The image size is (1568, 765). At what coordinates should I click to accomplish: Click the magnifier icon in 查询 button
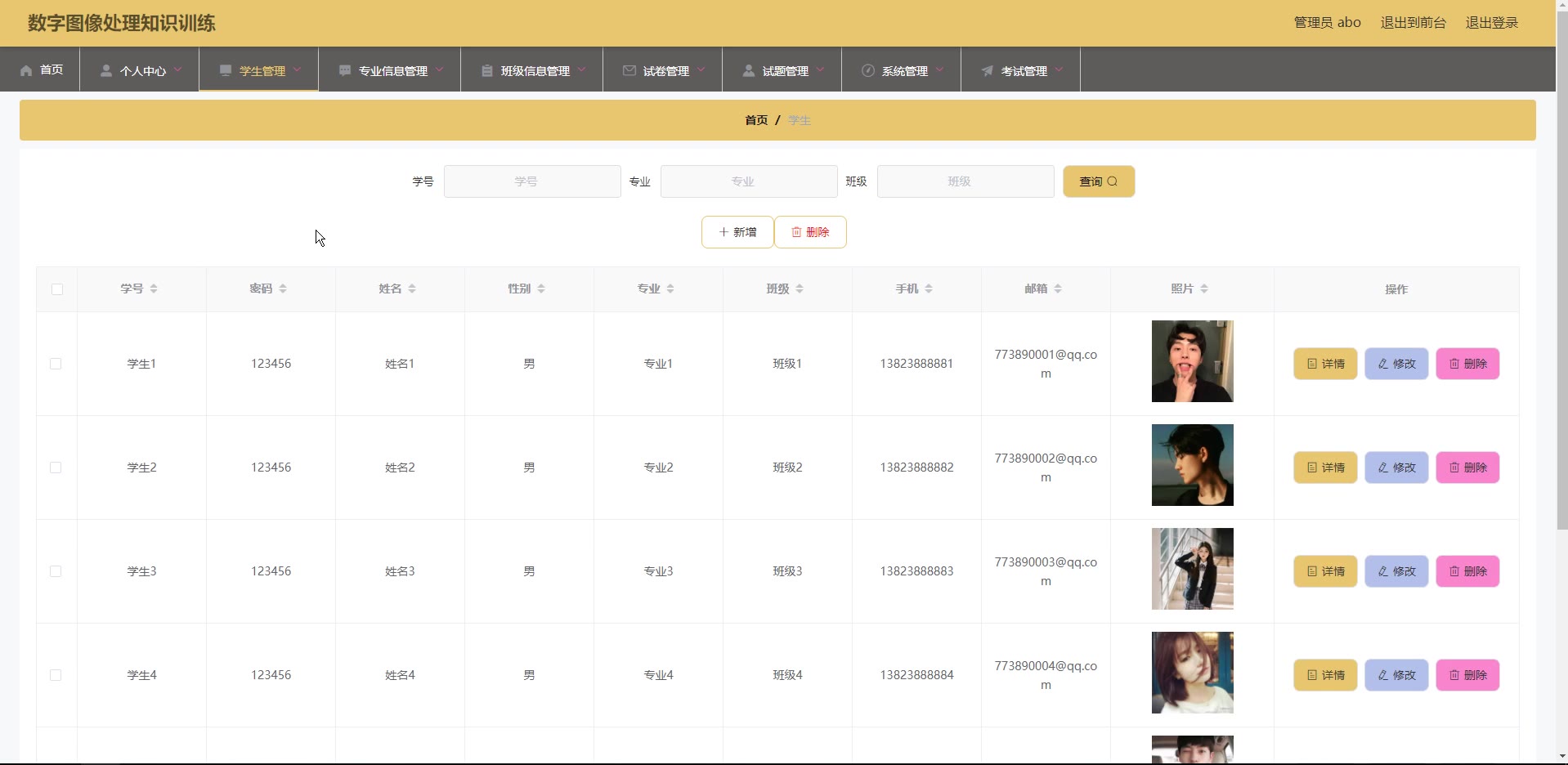[1112, 181]
